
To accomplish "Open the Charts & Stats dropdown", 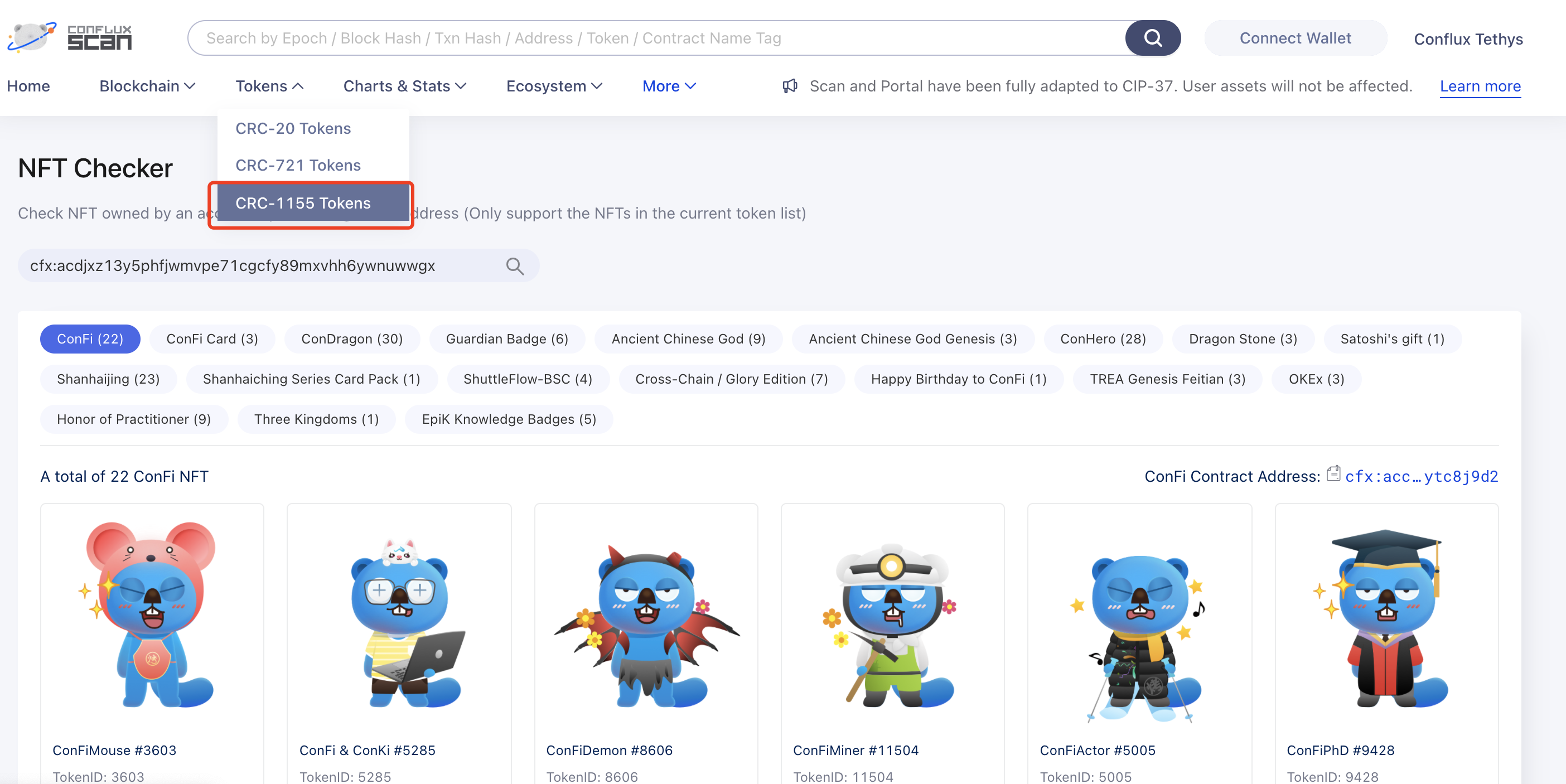I will (405, 86).
